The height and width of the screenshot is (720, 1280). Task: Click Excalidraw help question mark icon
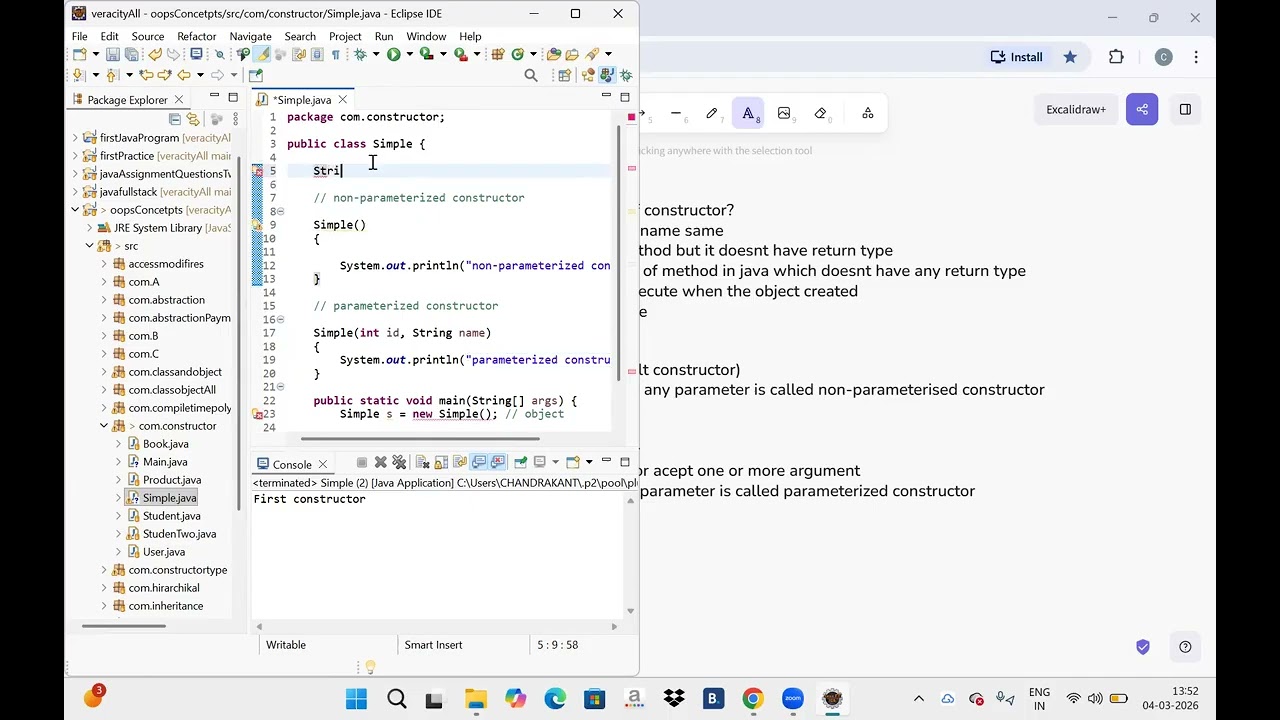(x=1185, y=647)
